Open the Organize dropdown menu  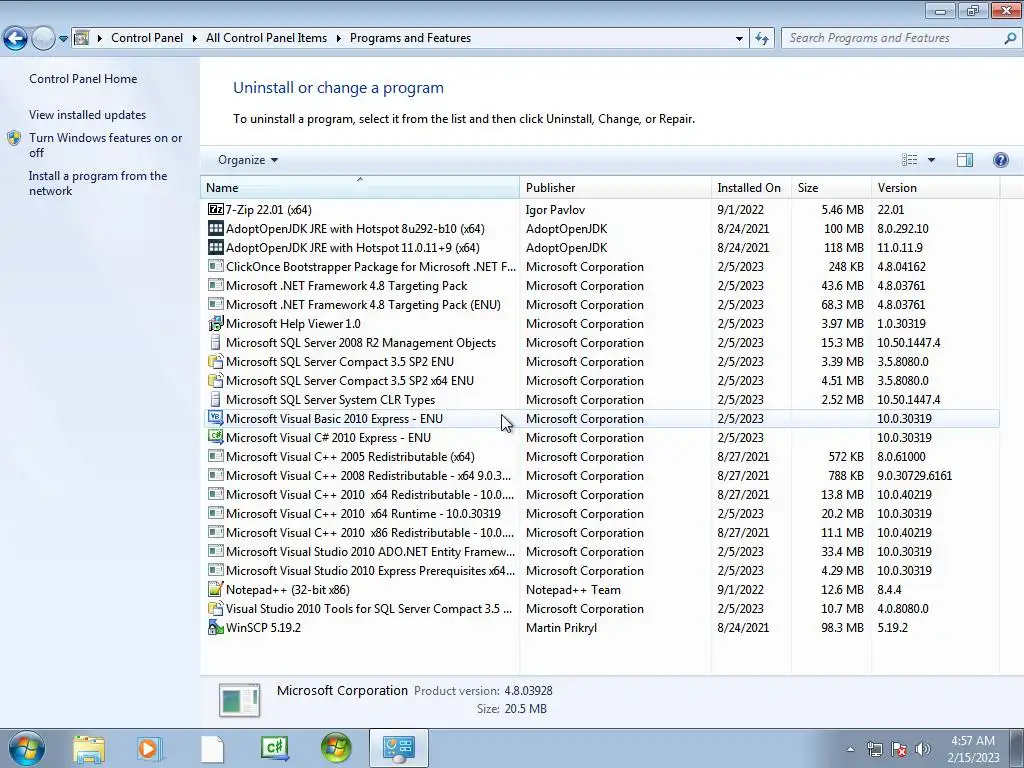(x=248, y=160)
